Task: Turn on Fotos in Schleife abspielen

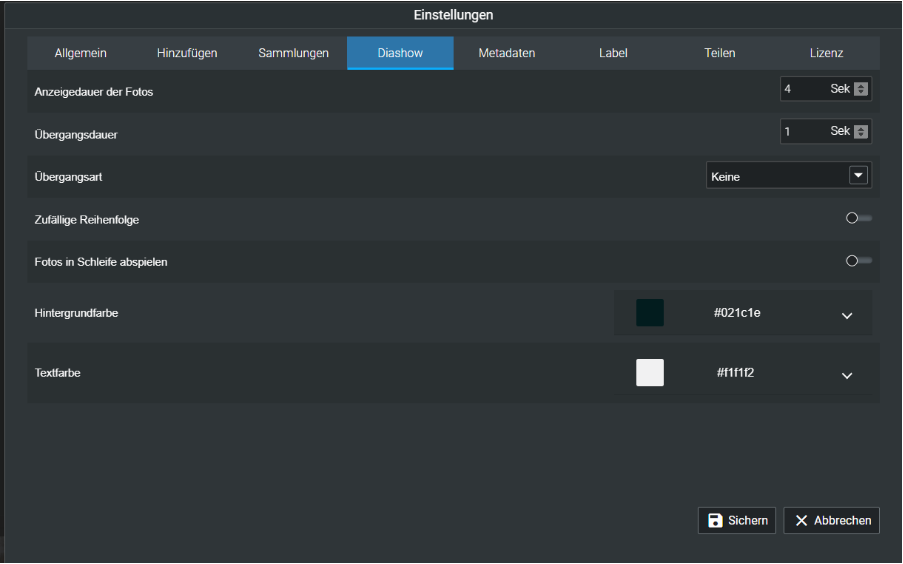Action: (857, 261)
